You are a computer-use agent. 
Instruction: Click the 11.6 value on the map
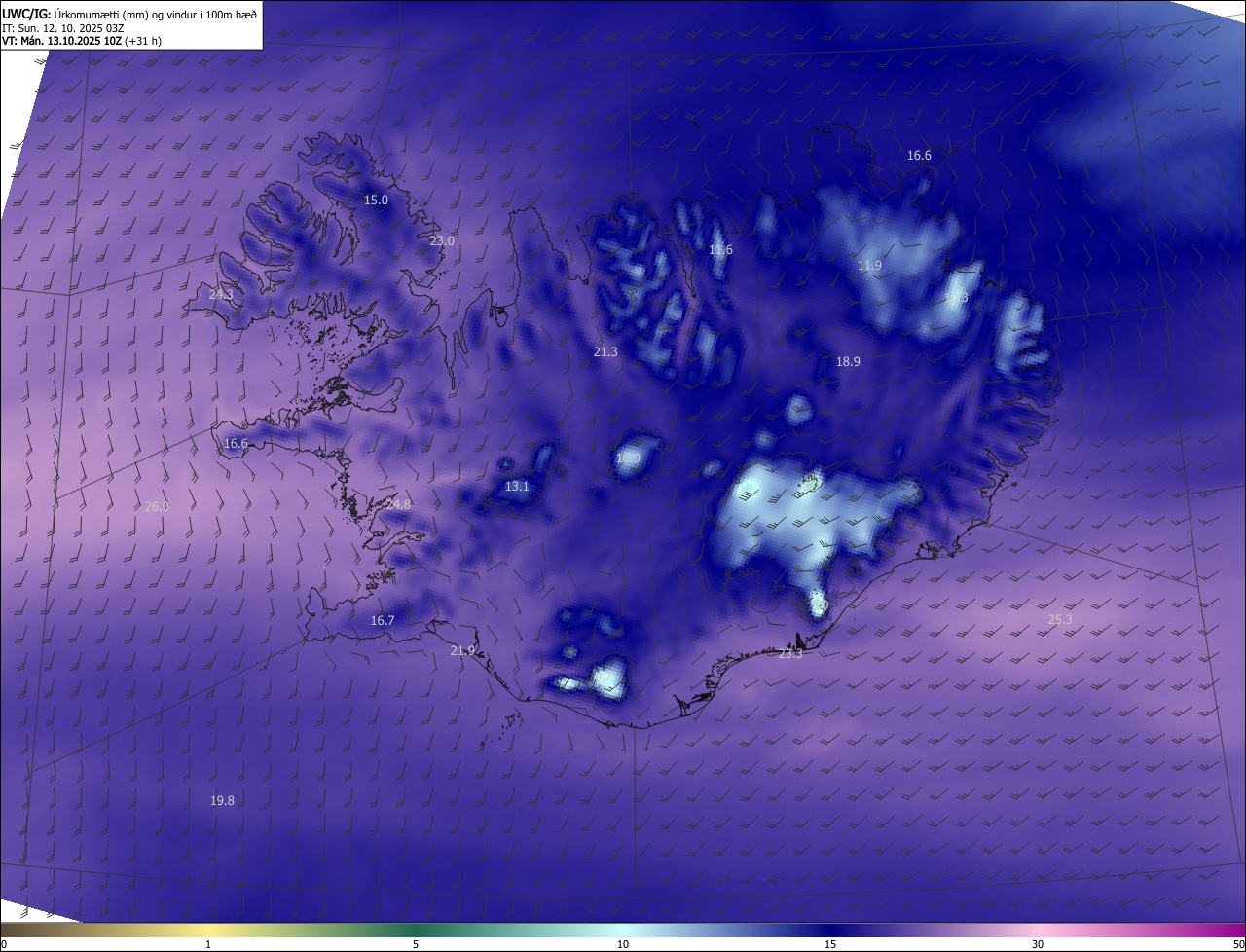pos(720,250)
